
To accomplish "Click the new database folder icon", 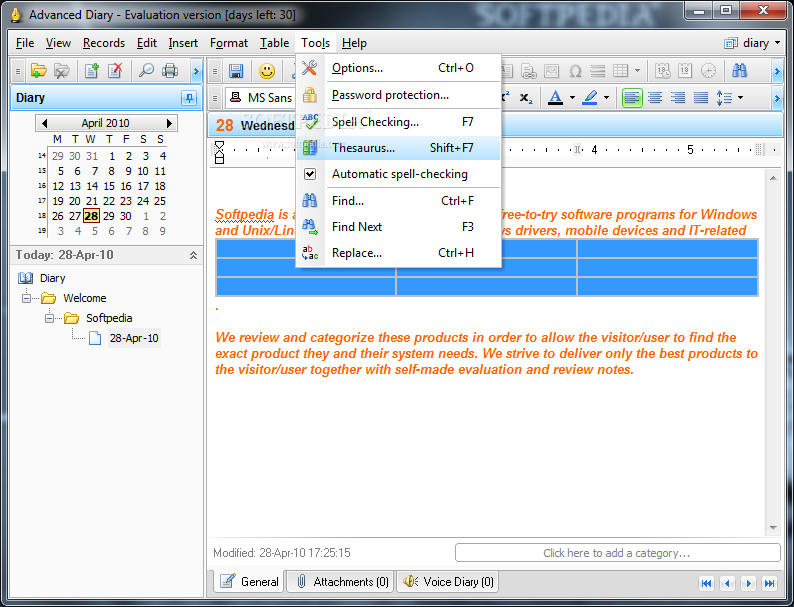I will pyautogui.click(x=38, y=70).
